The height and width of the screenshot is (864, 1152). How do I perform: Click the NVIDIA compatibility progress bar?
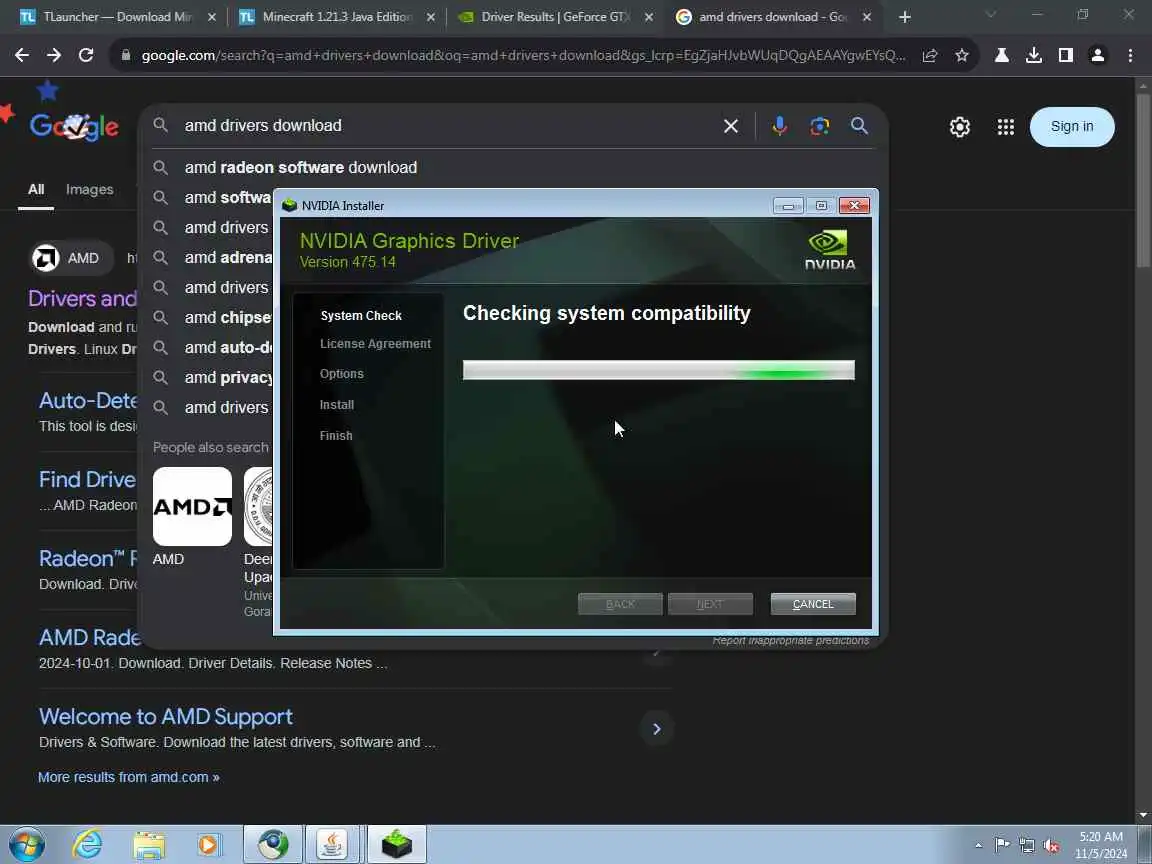(658, 370)
